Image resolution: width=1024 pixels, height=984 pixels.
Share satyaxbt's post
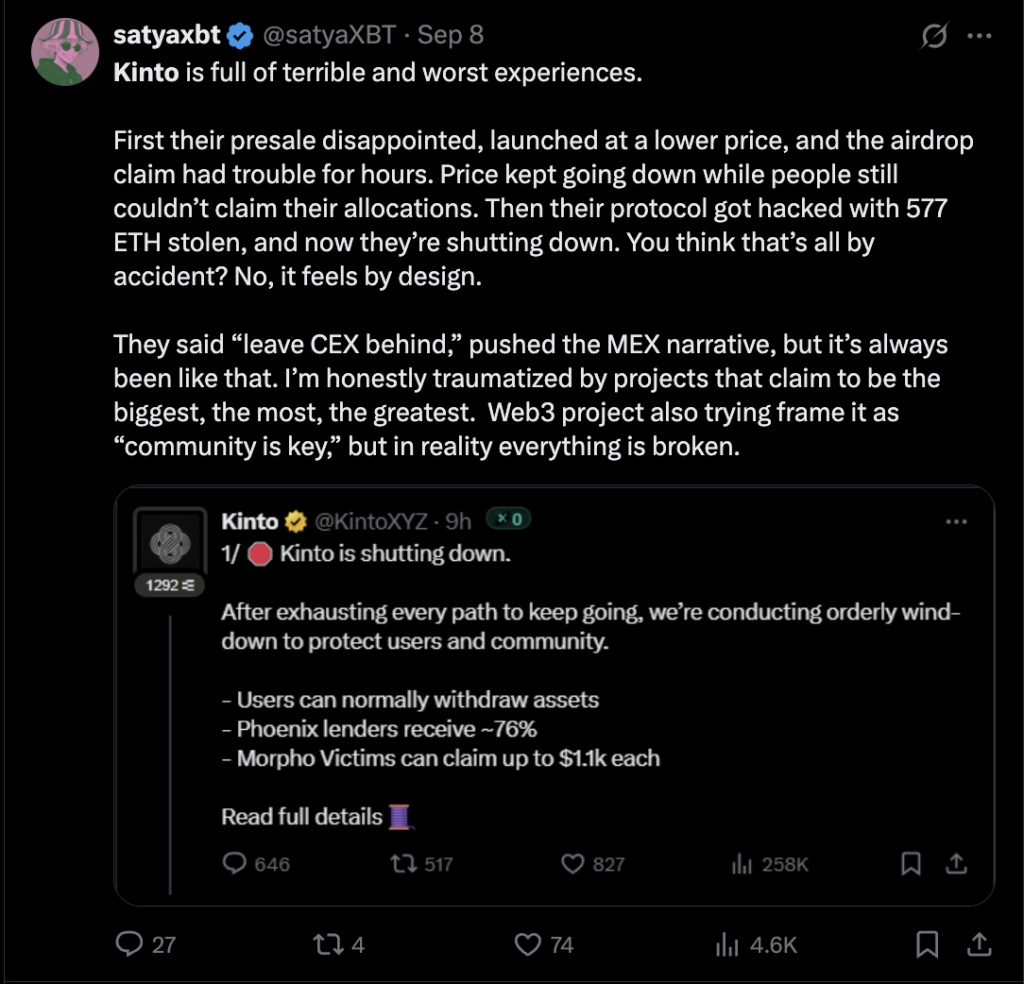coord(980,943)
